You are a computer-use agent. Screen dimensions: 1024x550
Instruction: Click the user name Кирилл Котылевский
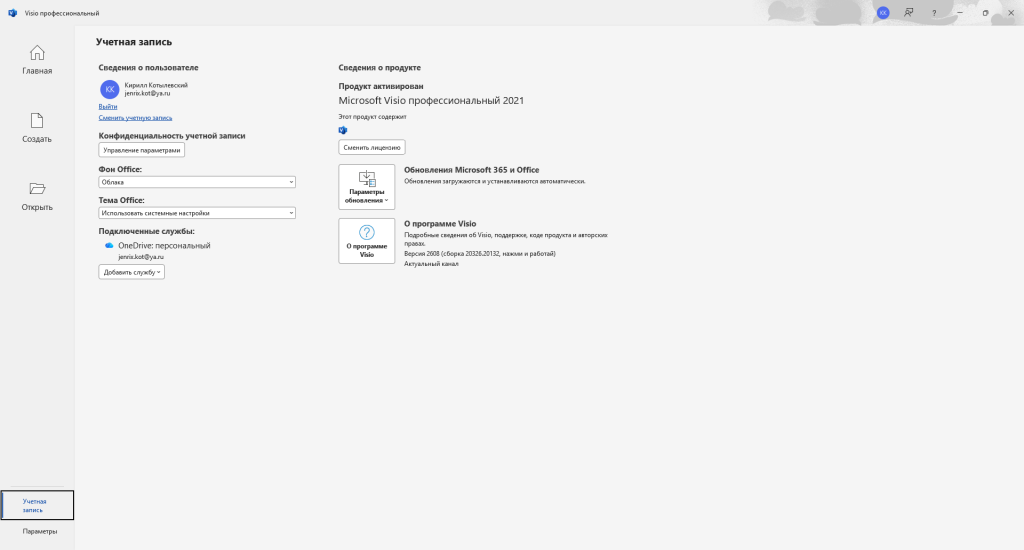coord(156,85)
